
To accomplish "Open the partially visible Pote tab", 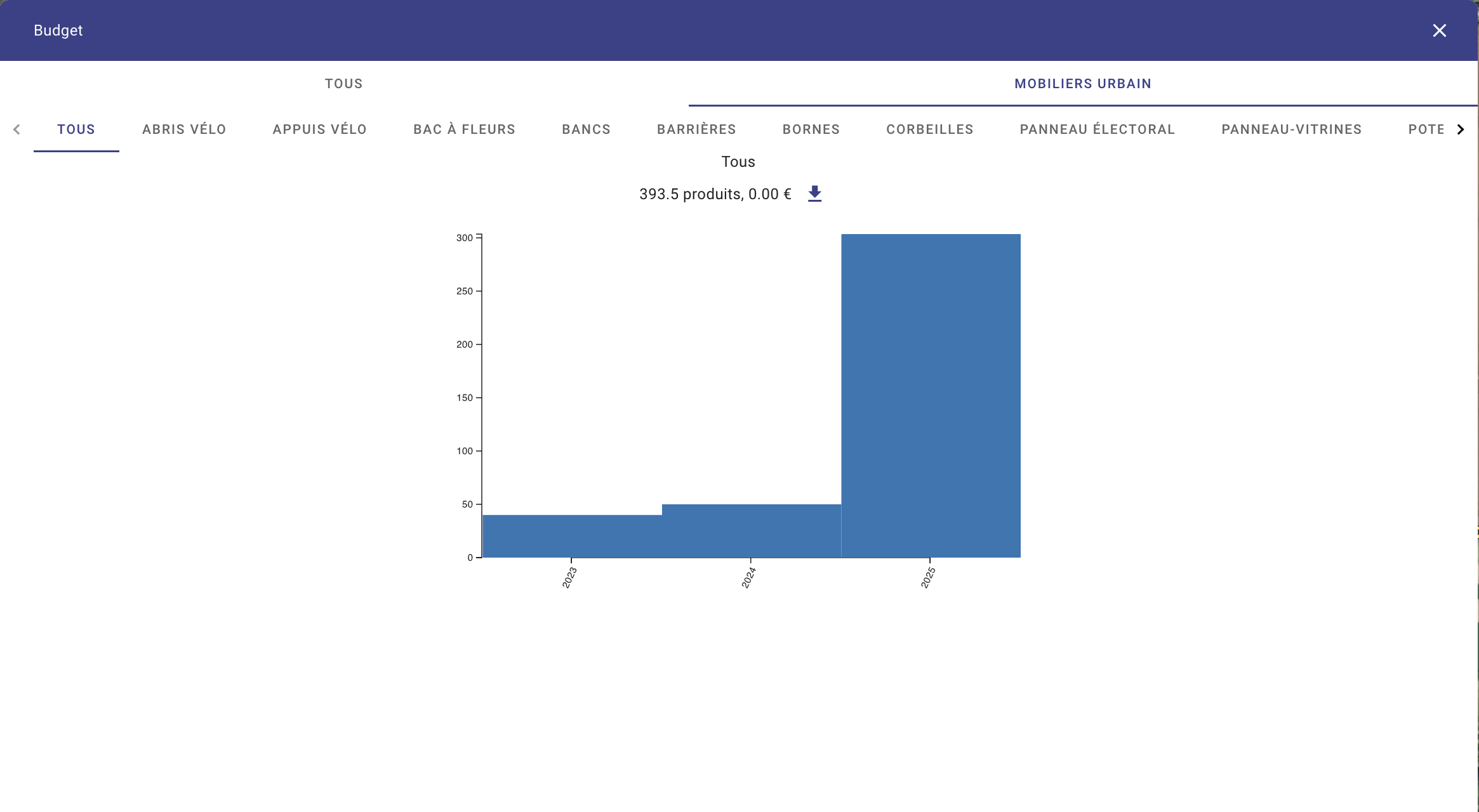I will coord(1426,129).
